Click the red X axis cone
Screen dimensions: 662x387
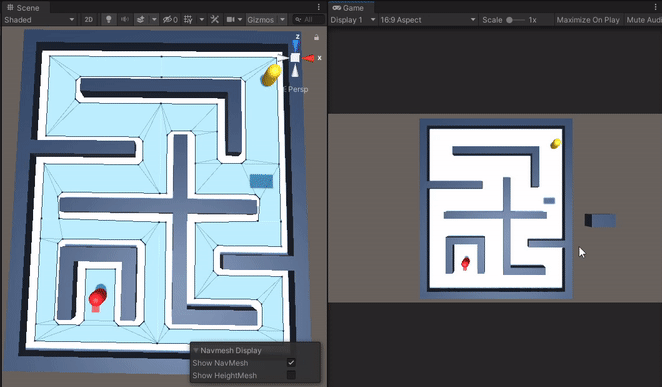point(309,58)
